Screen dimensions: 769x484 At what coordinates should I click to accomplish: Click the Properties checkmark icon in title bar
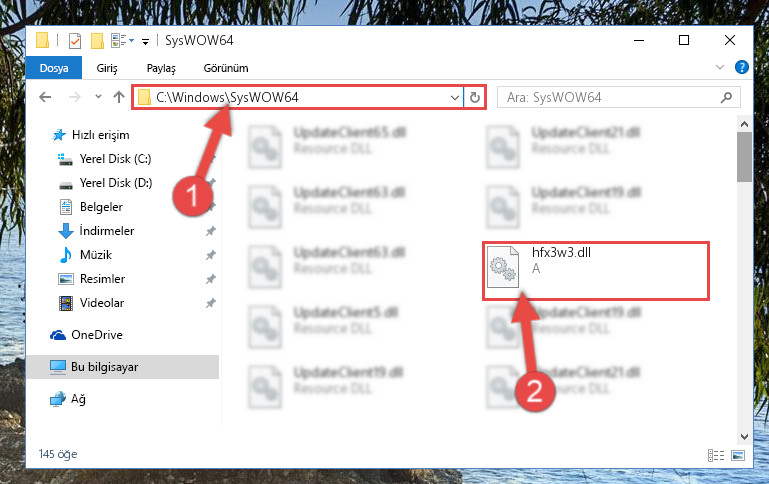(75, 41)
